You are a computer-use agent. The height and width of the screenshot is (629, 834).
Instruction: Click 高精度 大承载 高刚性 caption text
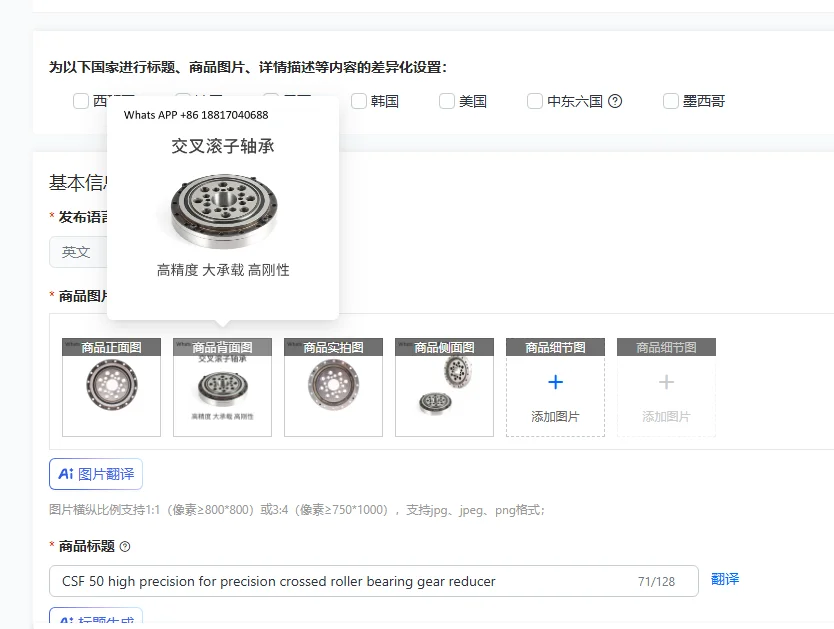[x=223, y=270]
